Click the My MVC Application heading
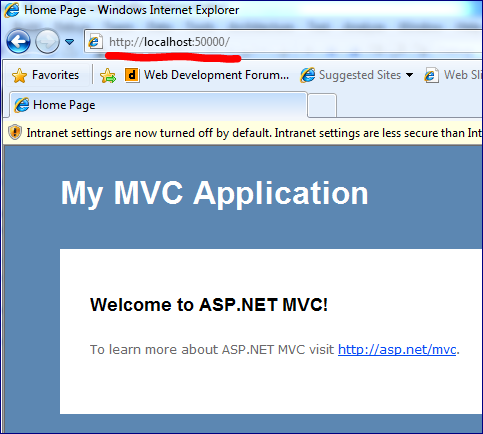Viewport: 483px width, 434px height. [x=214, y=193]
